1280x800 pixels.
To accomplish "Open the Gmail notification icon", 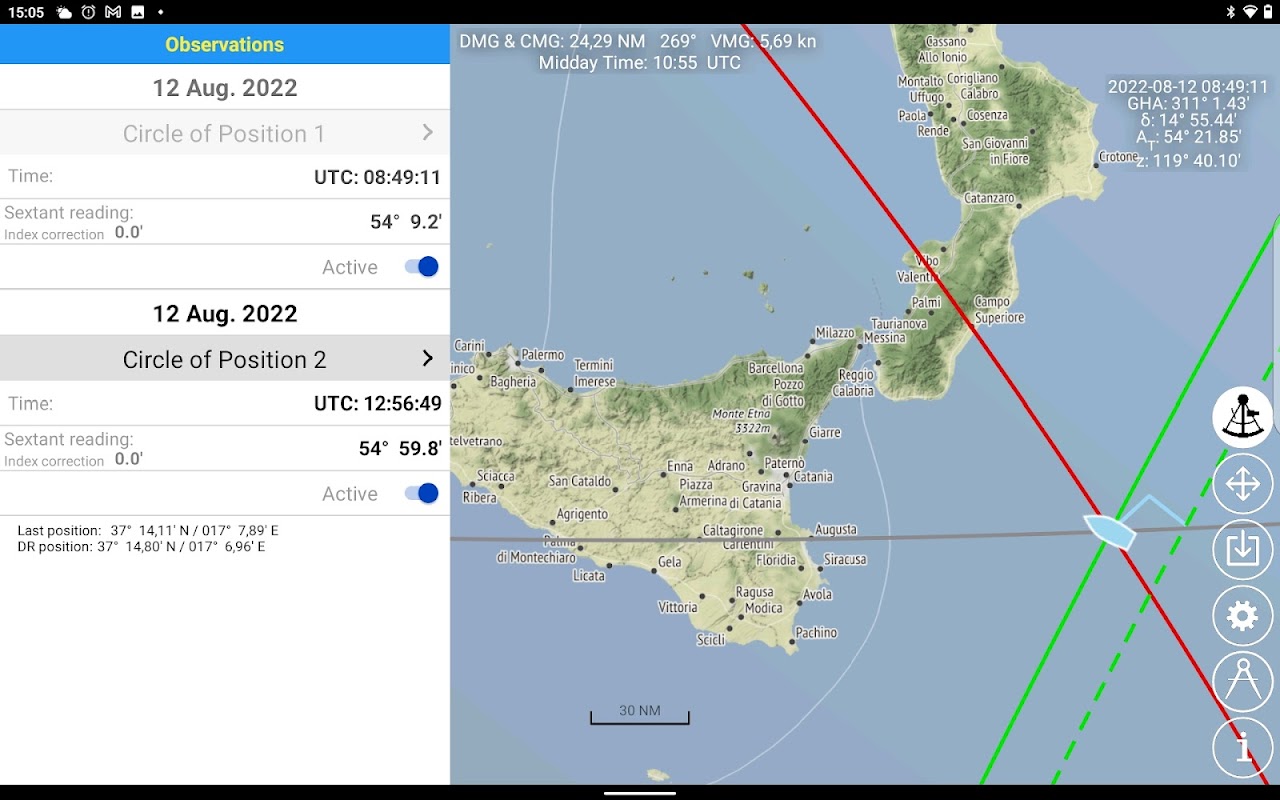I will coord(113,12).
